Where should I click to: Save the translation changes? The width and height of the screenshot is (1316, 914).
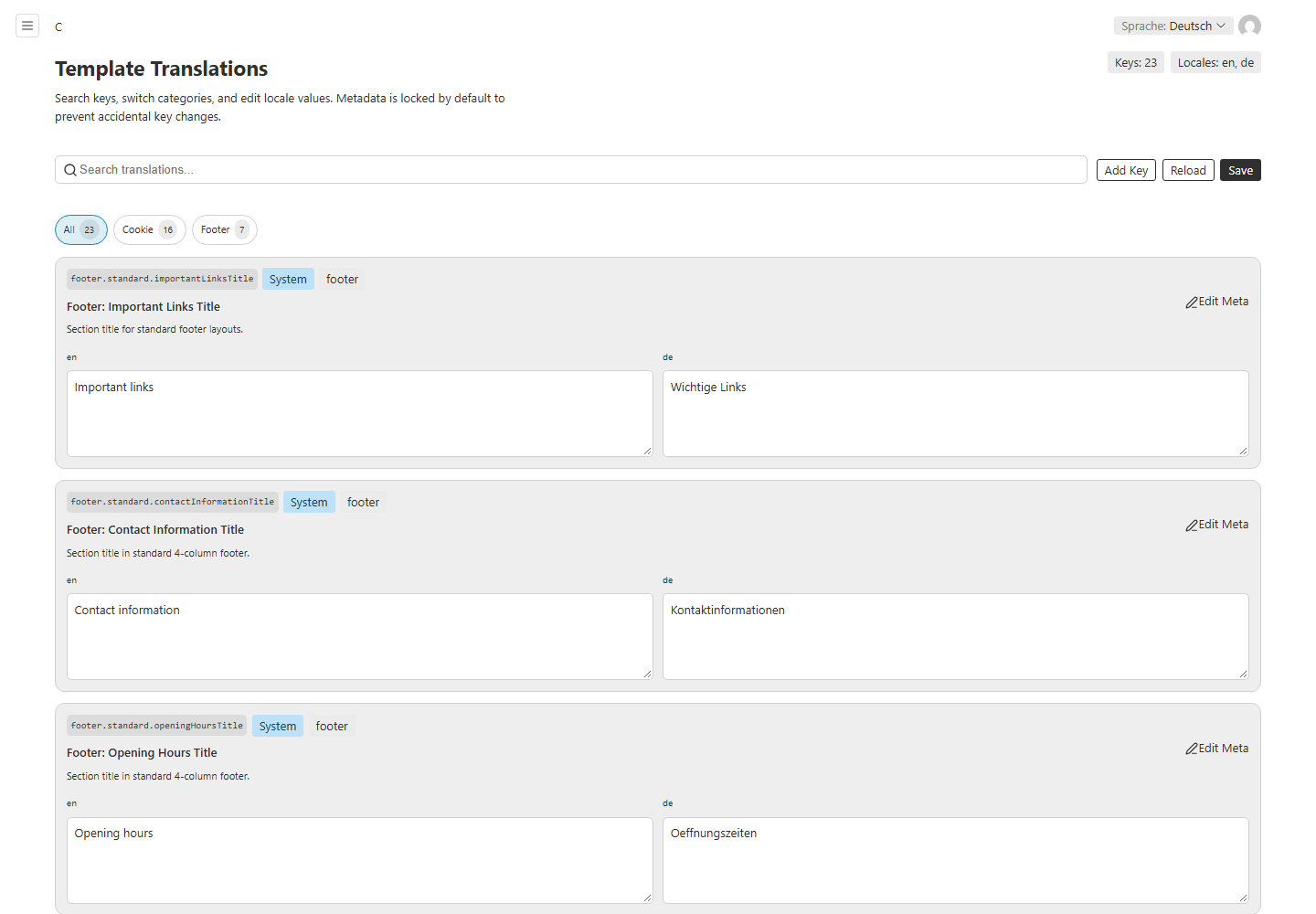(x=1240, y=170)
